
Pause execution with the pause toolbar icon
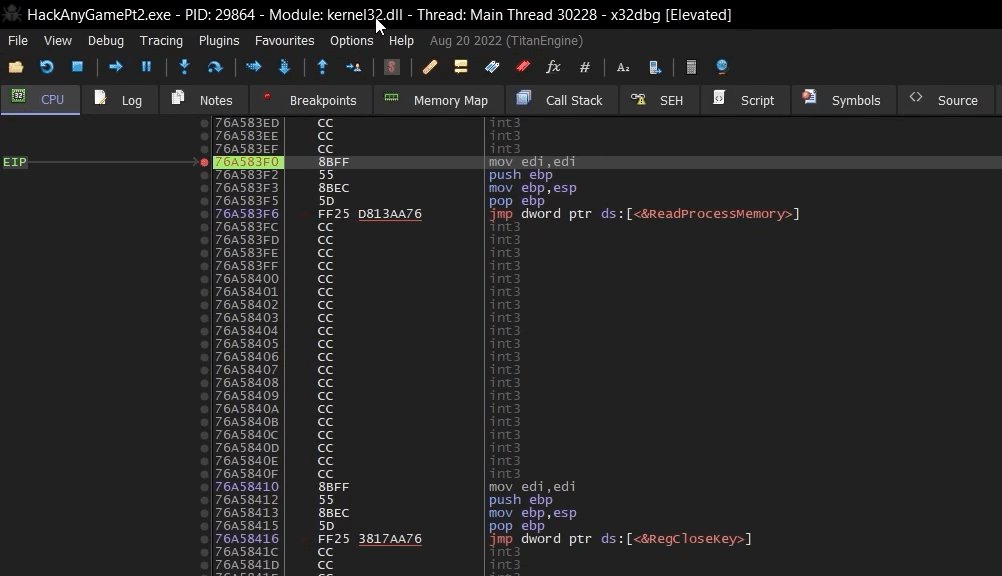(x=145, y=66)
